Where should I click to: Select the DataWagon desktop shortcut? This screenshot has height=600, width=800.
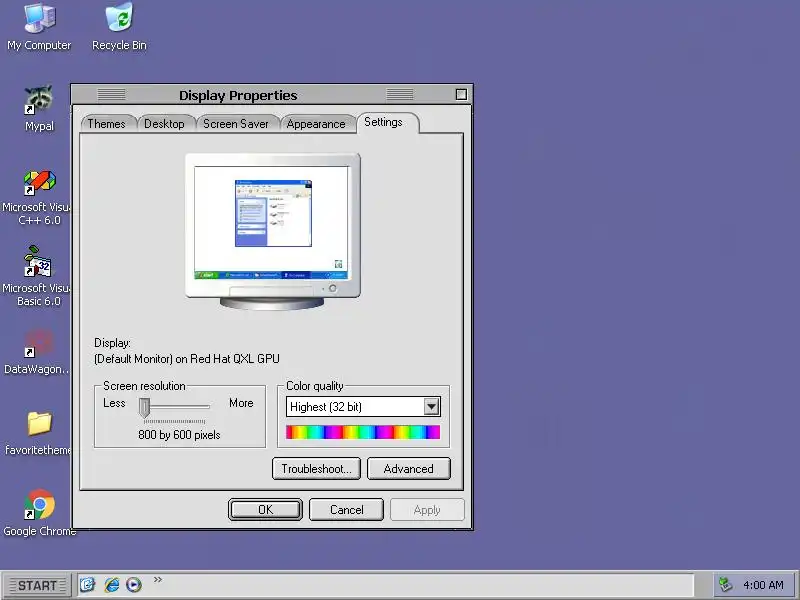(37, 352)
